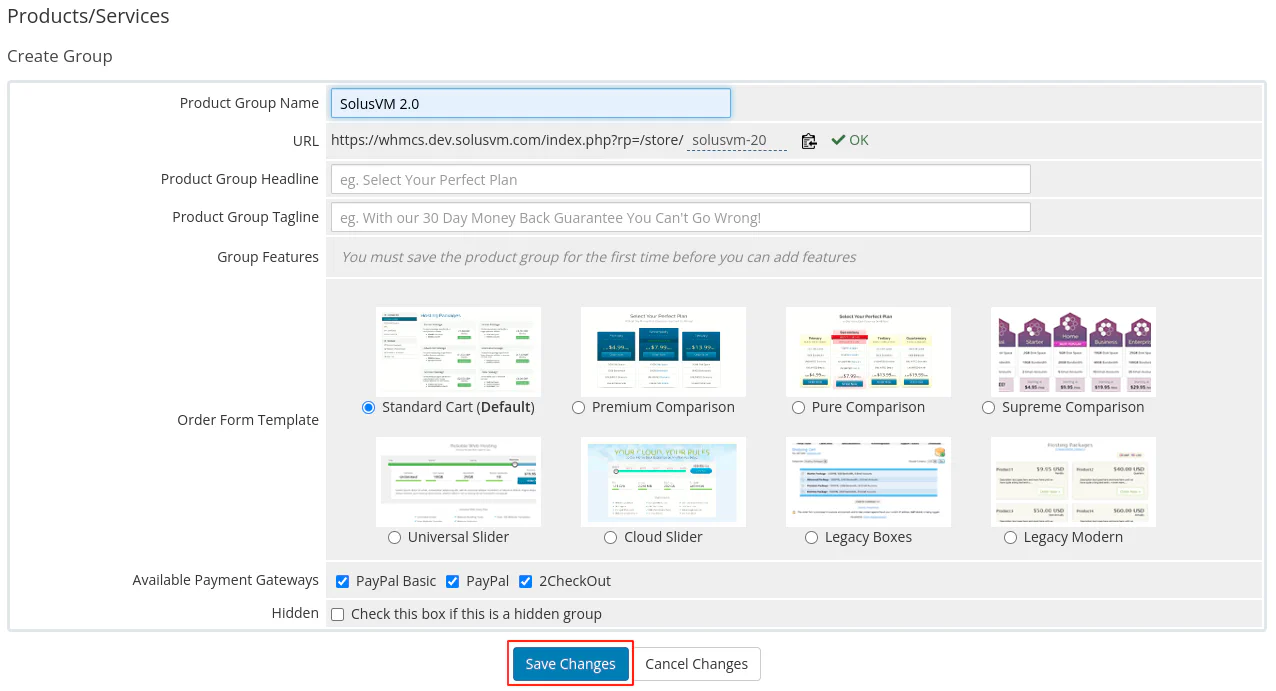The width and height of the screenshot is (1276, 691).
Task: Click the Legacy Modern preview thumbnail
Action: [1072, 481]
